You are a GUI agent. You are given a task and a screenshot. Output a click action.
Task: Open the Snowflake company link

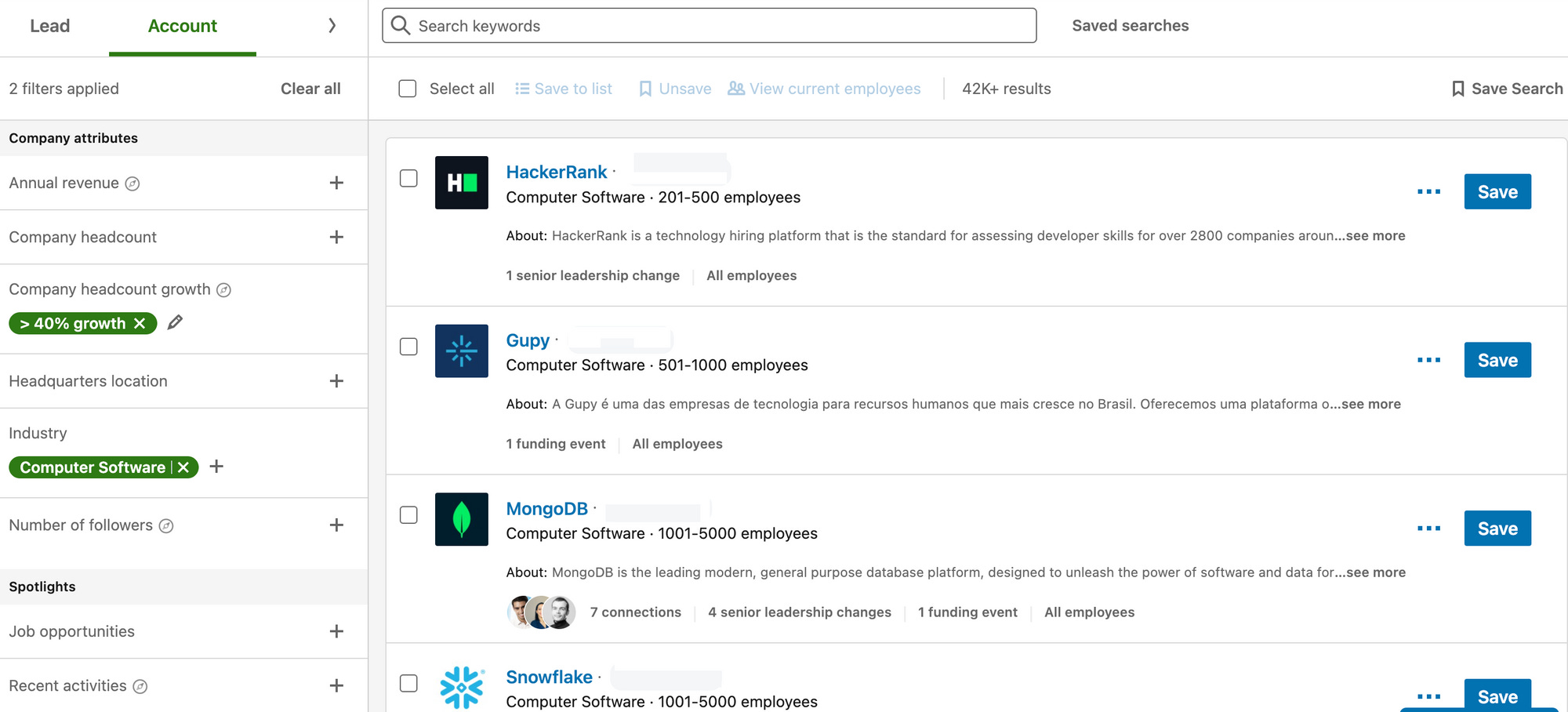(x=549, y=677)
